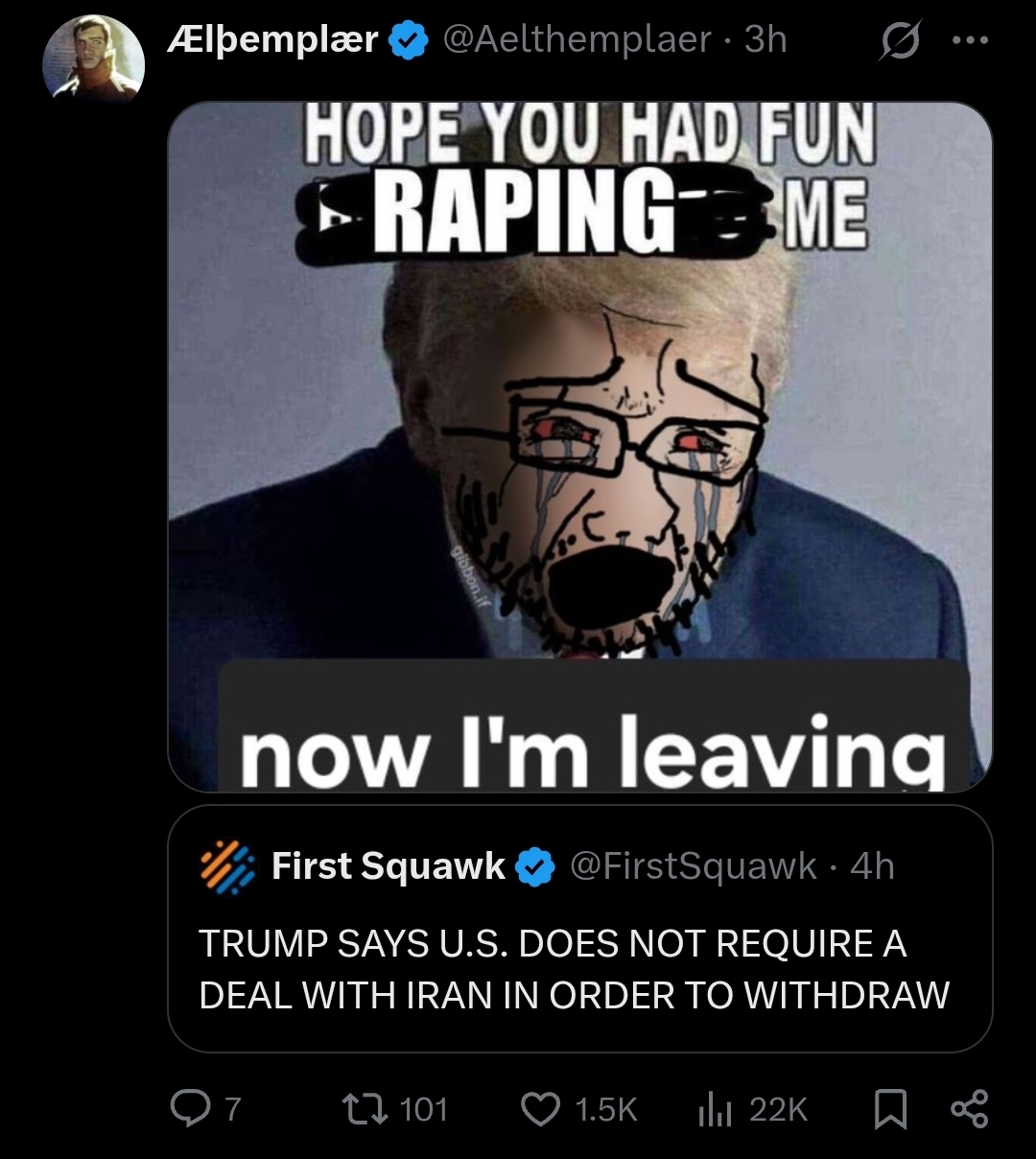Open the reply comment icon
This screenshot has width=1036, height=1159.
point(191,1109)
